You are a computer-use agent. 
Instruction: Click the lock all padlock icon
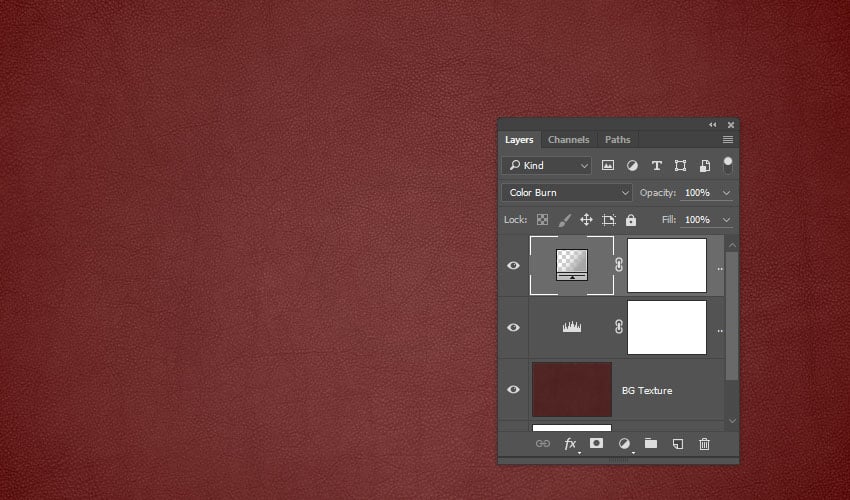pos(630,220)
